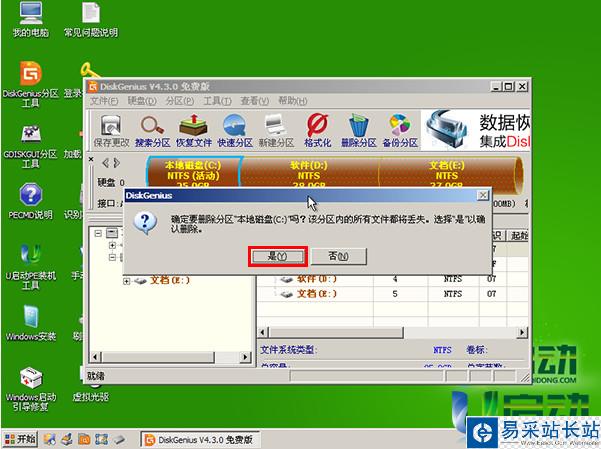Select 文档(E:) row in partition table
601x449 pixels.
tap(392, 294)
